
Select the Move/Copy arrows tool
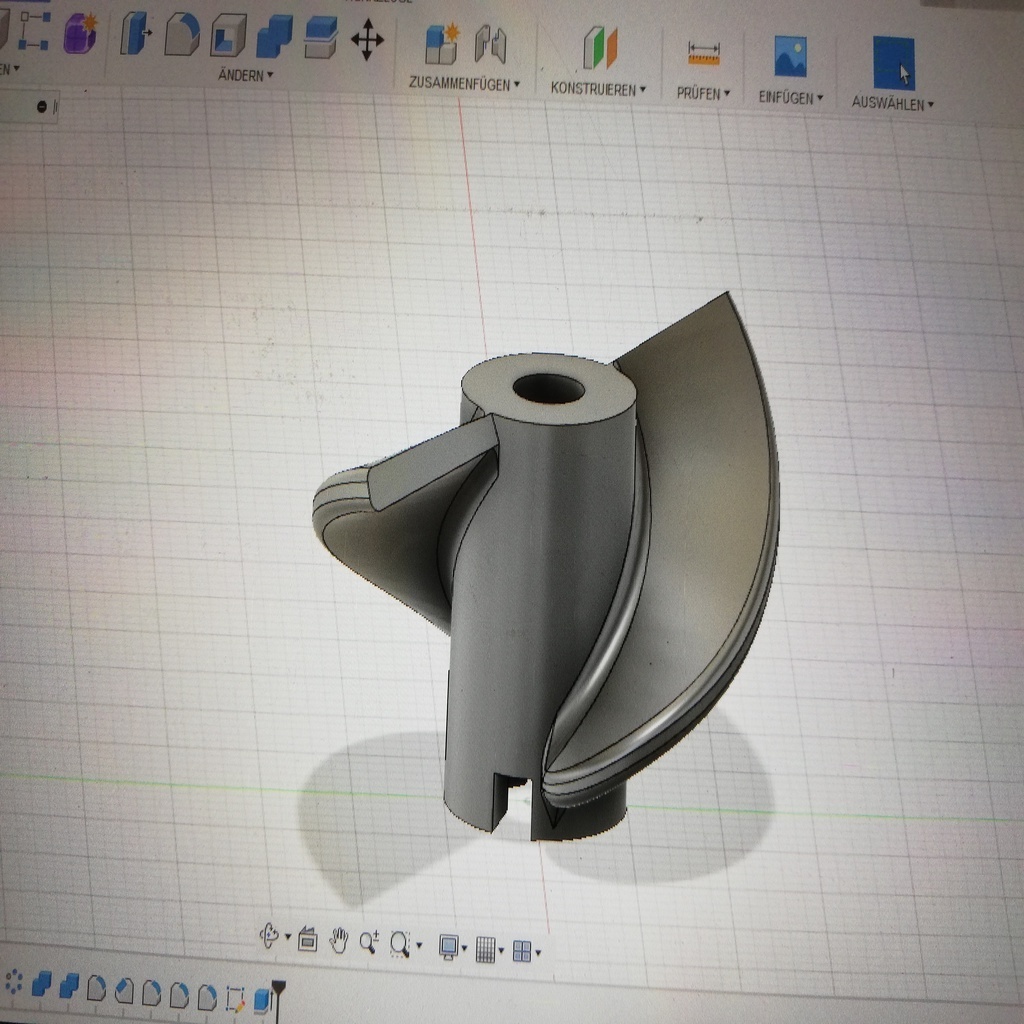(367, 42)
